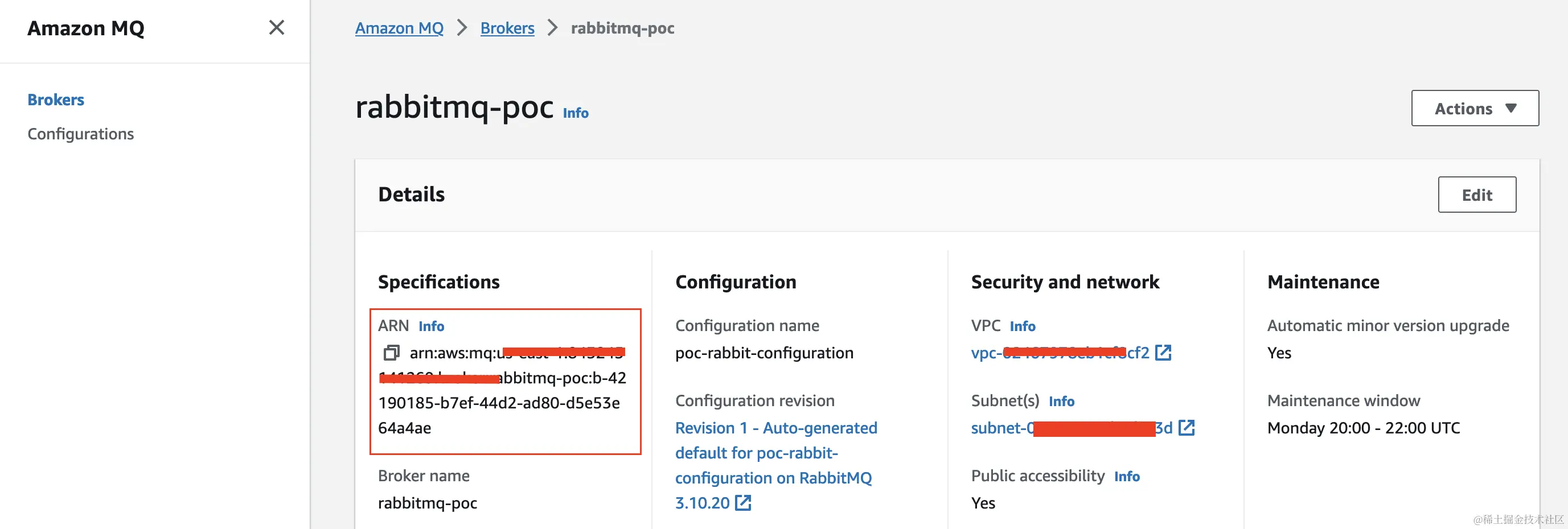Image resolution: width=1568 pixels, height=529 pixels.
Task: Open Configurations in the sidebar
Action: click(x=80, y=134)
